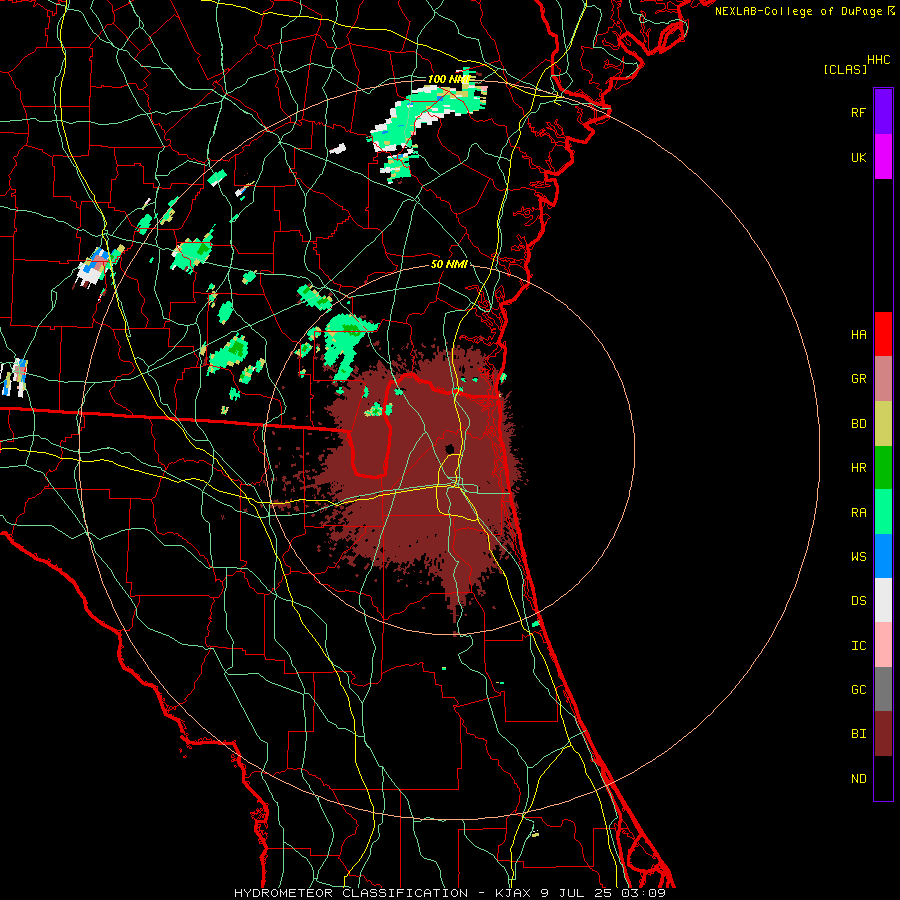The image size is (900, 900).
Task: Click the ND legend label
Action: [x=858, y=779]
